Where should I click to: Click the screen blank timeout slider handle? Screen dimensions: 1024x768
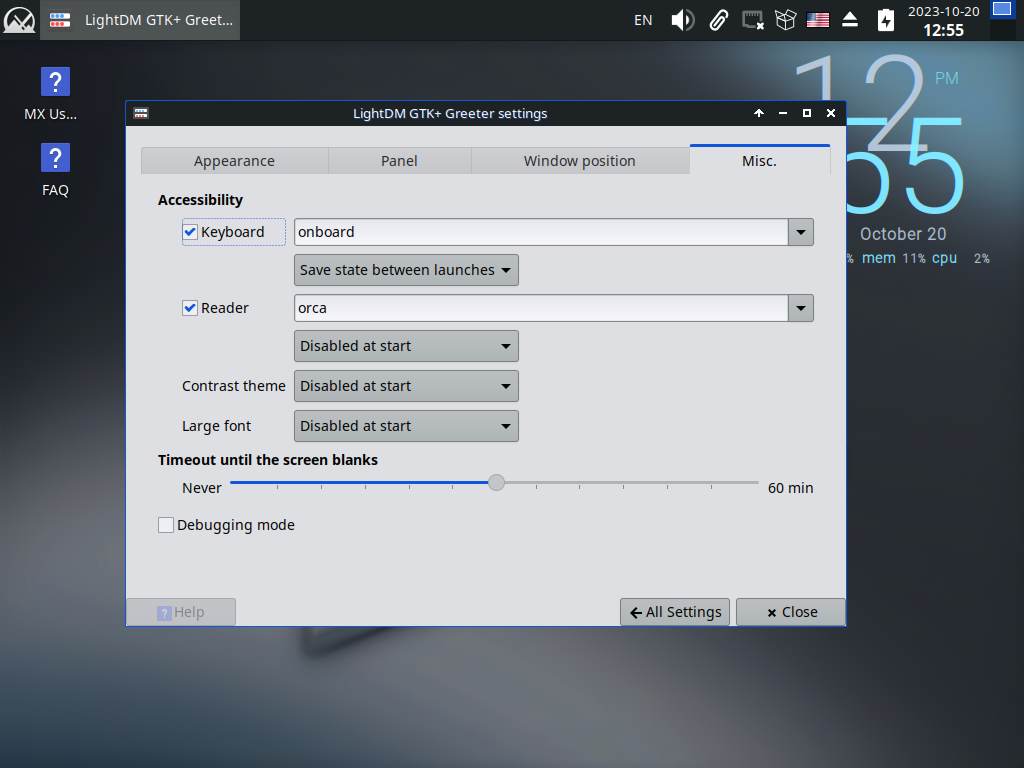click(x=496, y=482)
